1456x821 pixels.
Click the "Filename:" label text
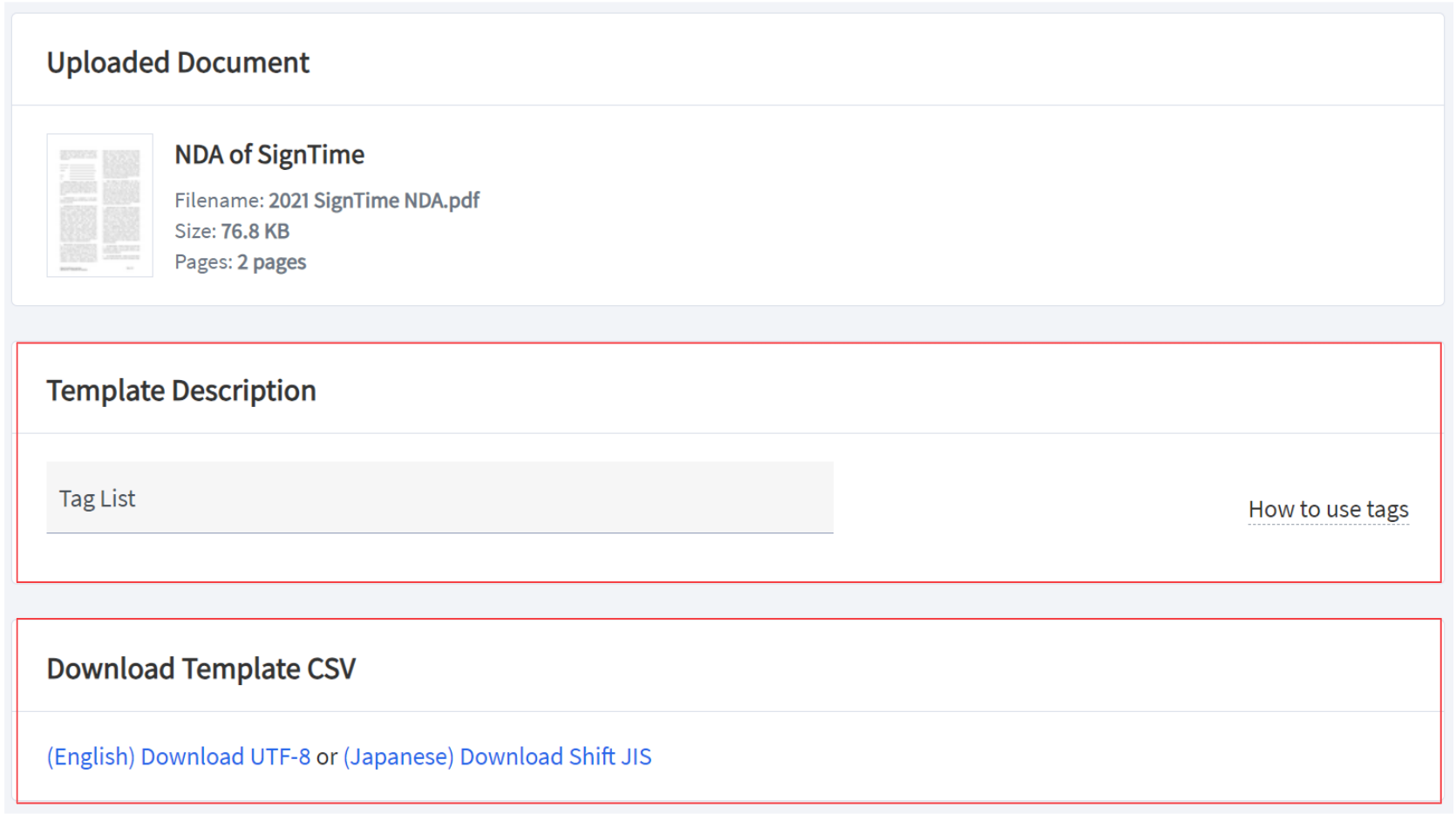218,200
